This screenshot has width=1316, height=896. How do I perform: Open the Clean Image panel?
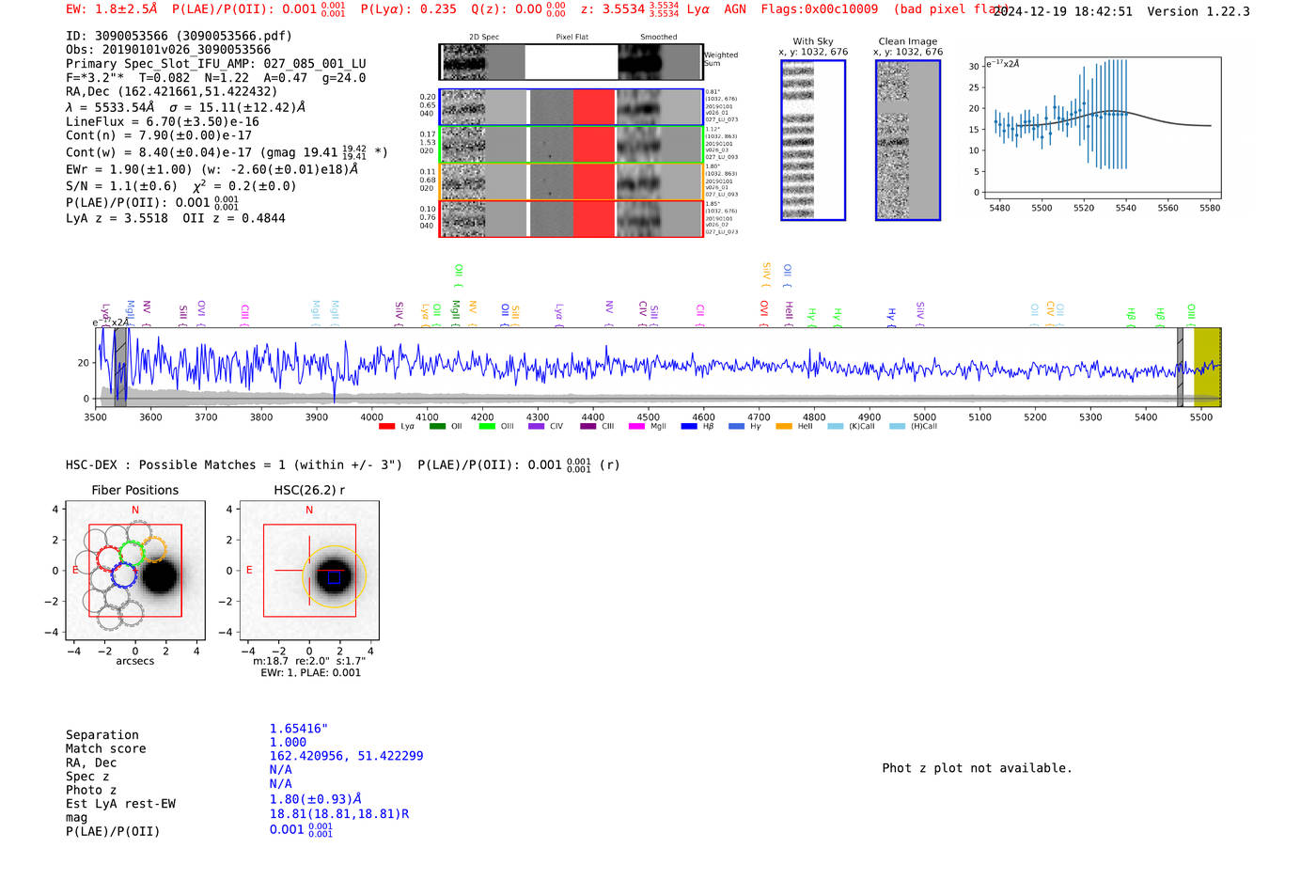pos(908,140)
